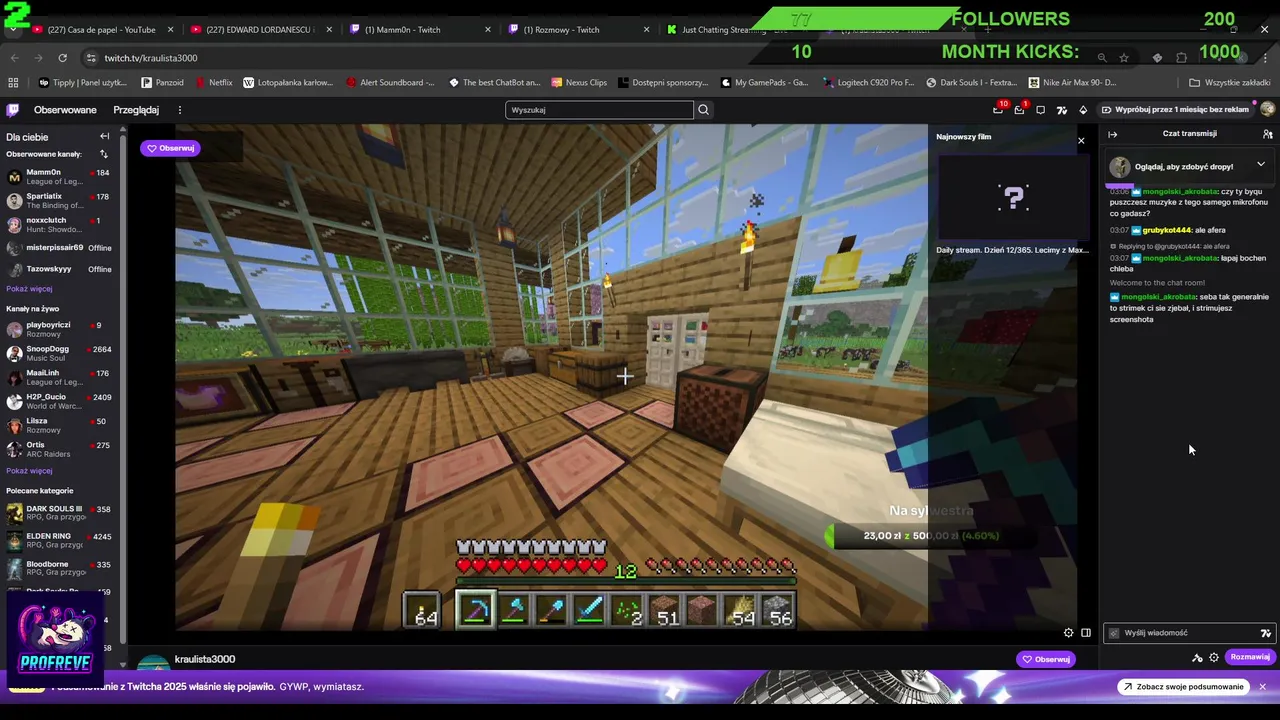The image size is (1280, 720).
Task: Collapse chat with the arrow icon
Action: (x=1112, y=134)
